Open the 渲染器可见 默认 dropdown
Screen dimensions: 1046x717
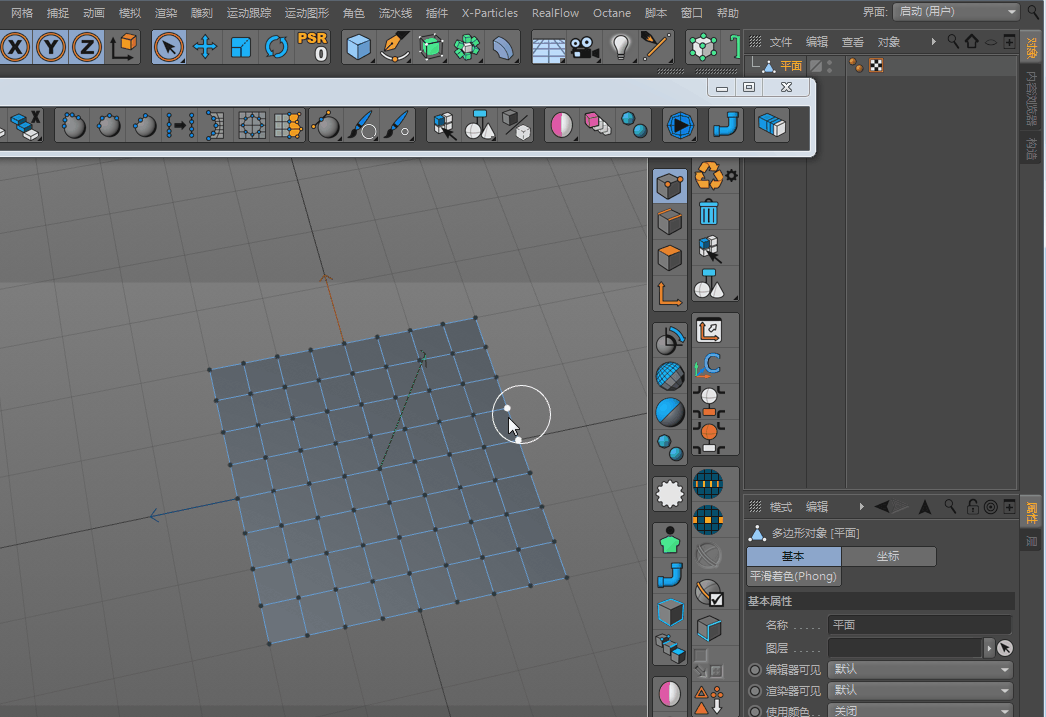[x=920, y=691]
